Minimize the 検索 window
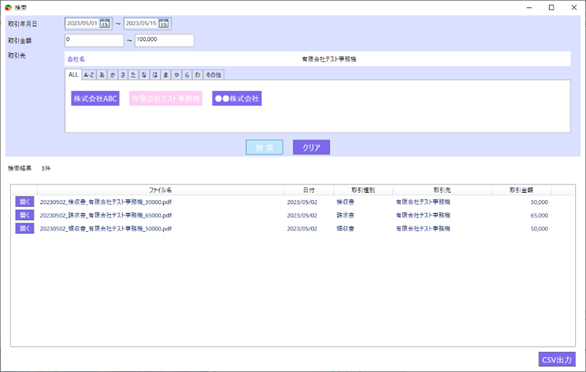Image resolution: width=586 pixels, height=372 pixels. (x=529, y=7)
